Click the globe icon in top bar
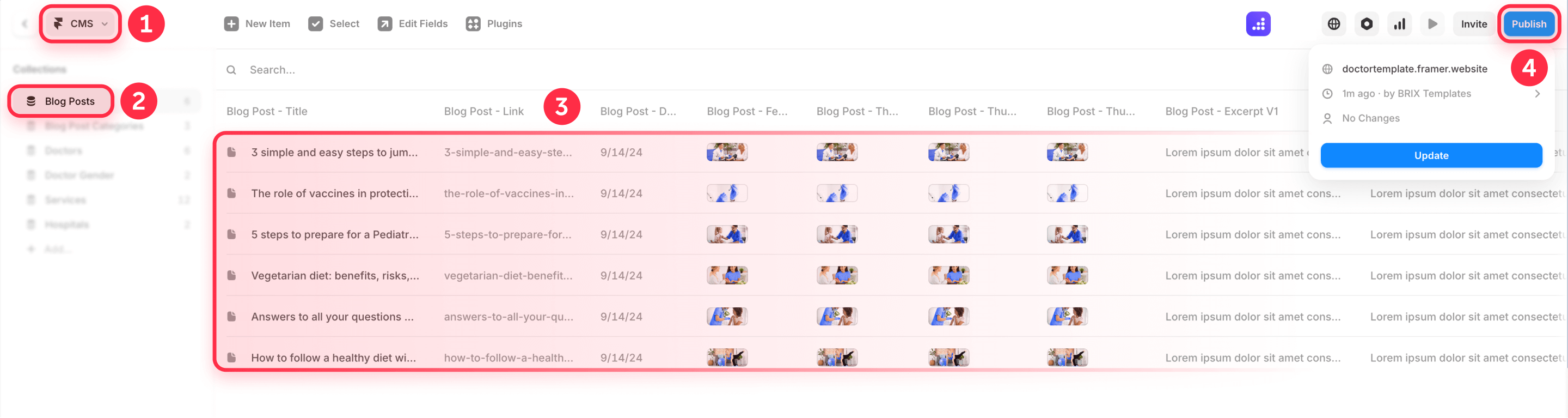This screenshot has height=418, width=1568. (1334, 24)
